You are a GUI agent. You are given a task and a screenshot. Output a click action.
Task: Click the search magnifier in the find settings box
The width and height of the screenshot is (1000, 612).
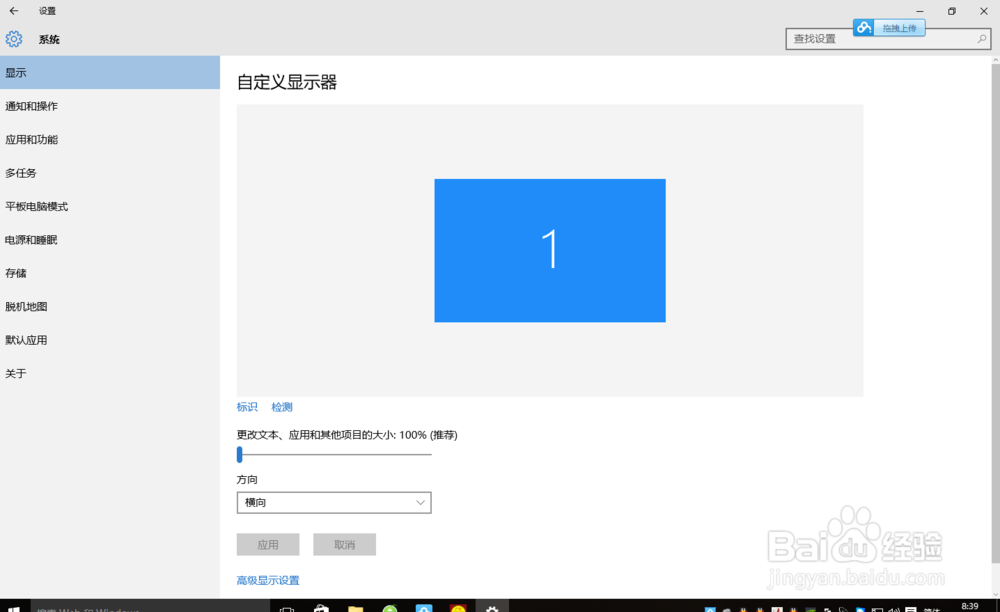click(x=981, y=37)
